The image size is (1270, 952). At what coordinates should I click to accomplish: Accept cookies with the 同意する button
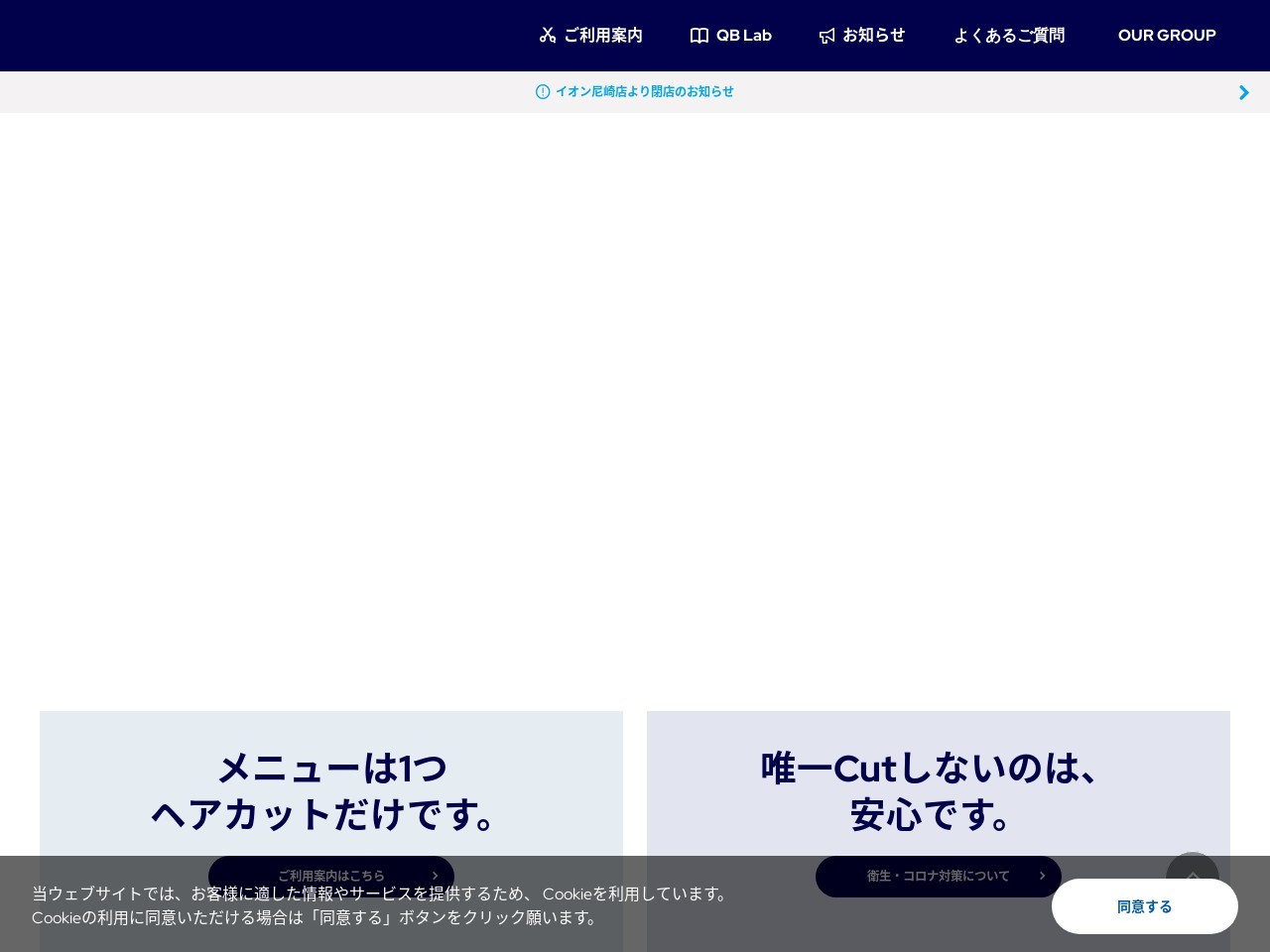[x=1145, y=906]
